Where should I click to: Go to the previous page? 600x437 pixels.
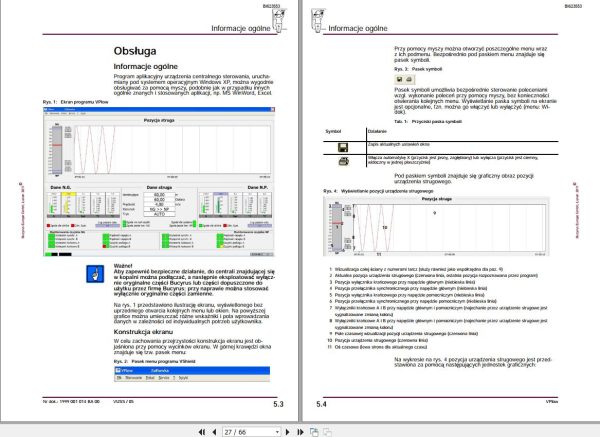[214, 432]
